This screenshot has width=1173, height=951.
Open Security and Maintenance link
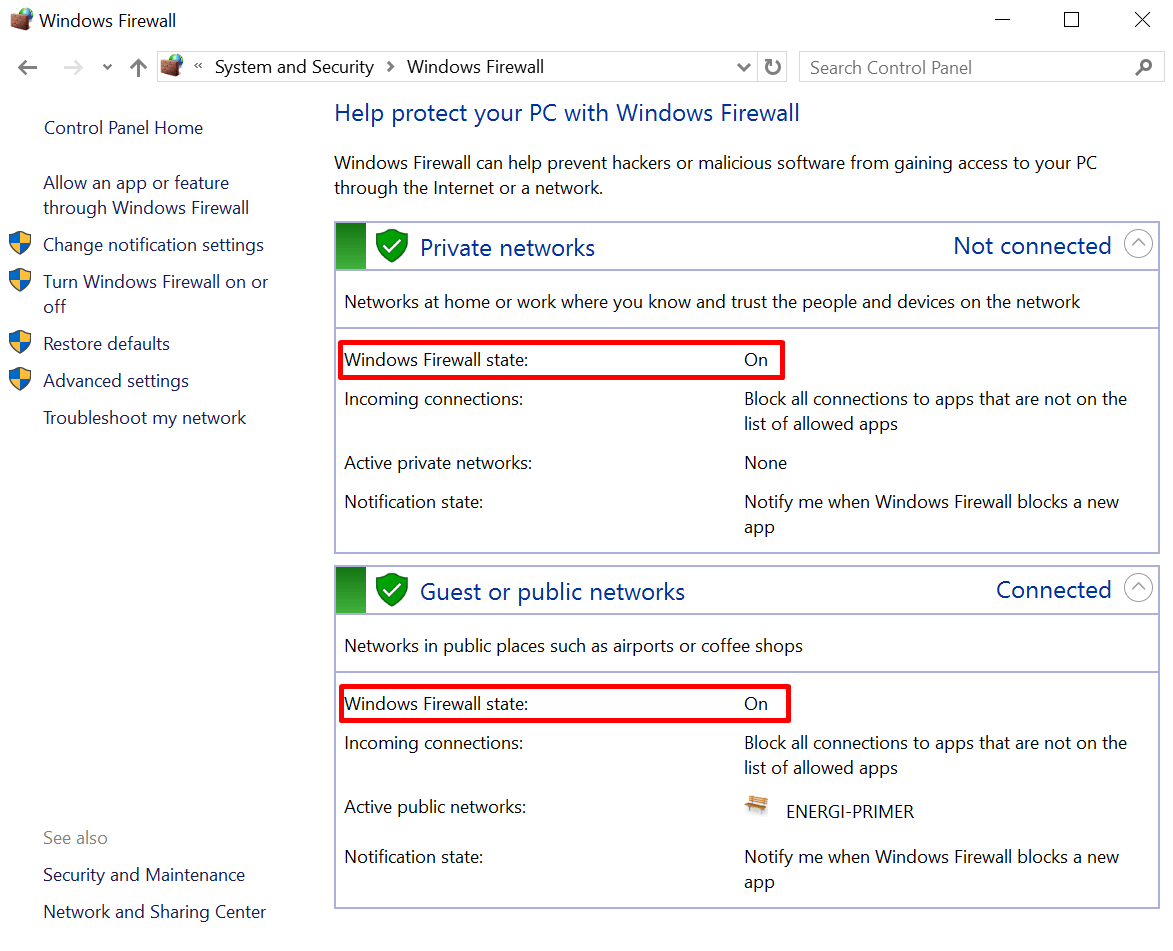(x=144, y=875)
